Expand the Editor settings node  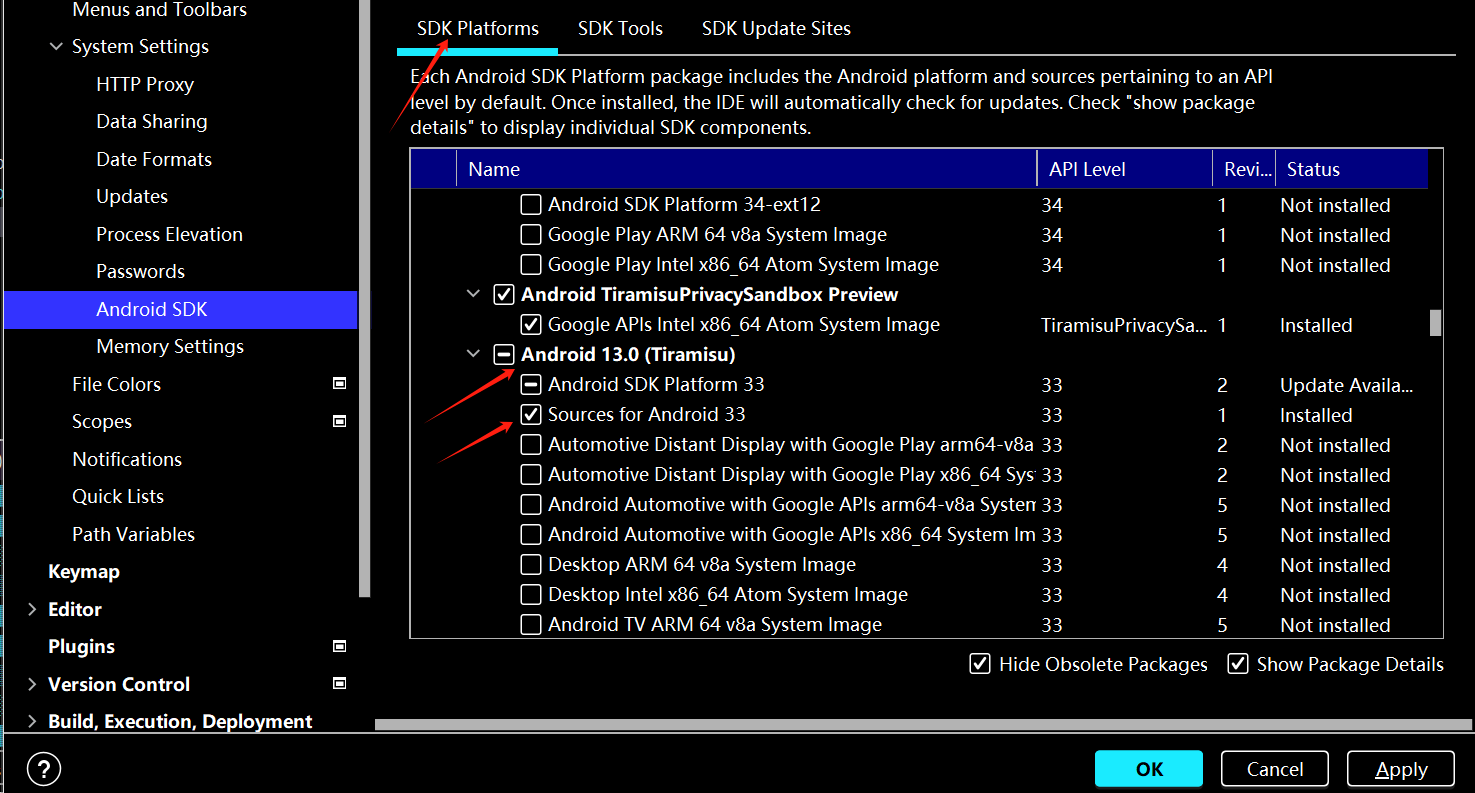tap(32, 609)
